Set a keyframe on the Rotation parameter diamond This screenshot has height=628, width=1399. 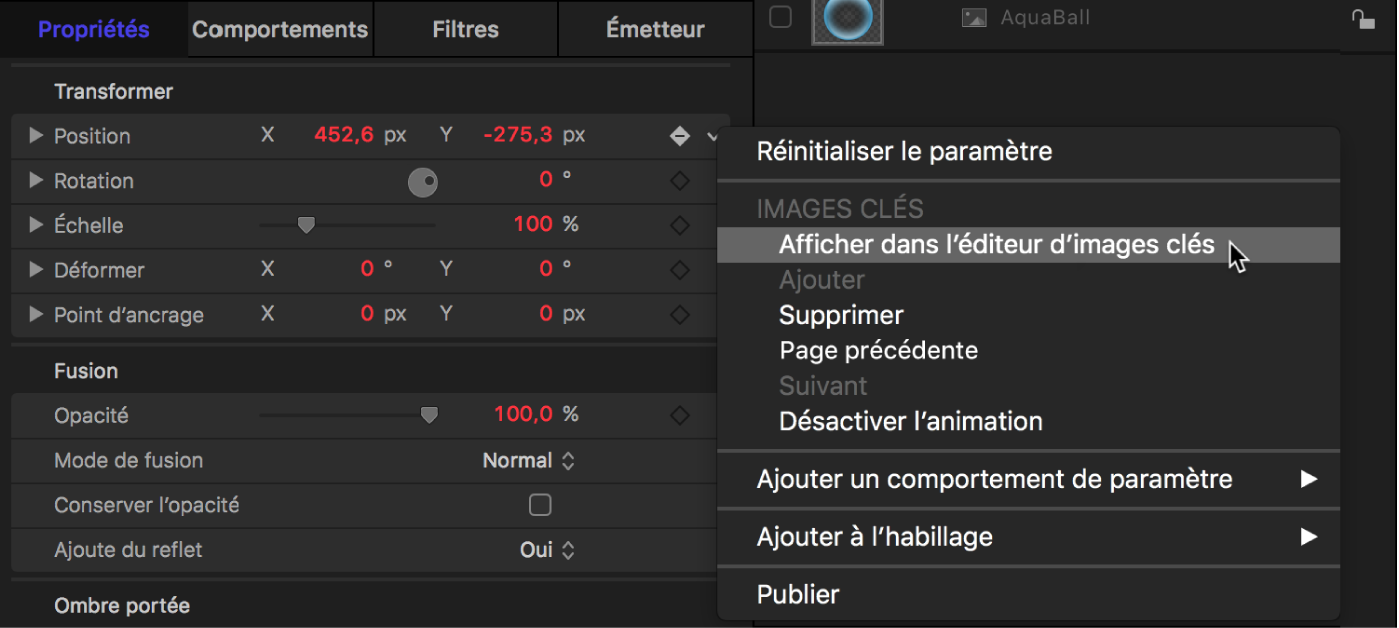(679, 181)
